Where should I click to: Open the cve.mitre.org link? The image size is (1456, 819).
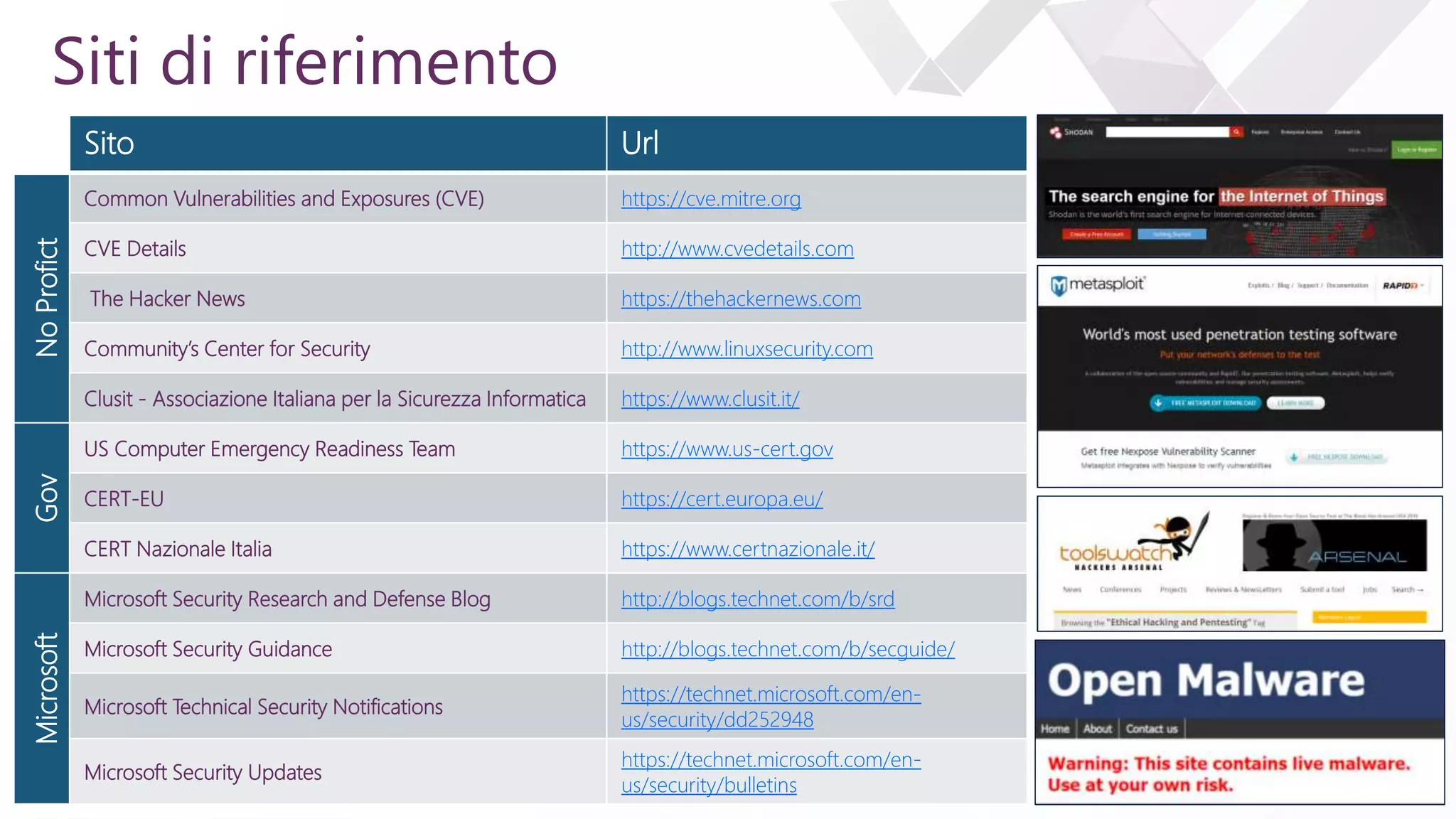click(x=711, y=199)
